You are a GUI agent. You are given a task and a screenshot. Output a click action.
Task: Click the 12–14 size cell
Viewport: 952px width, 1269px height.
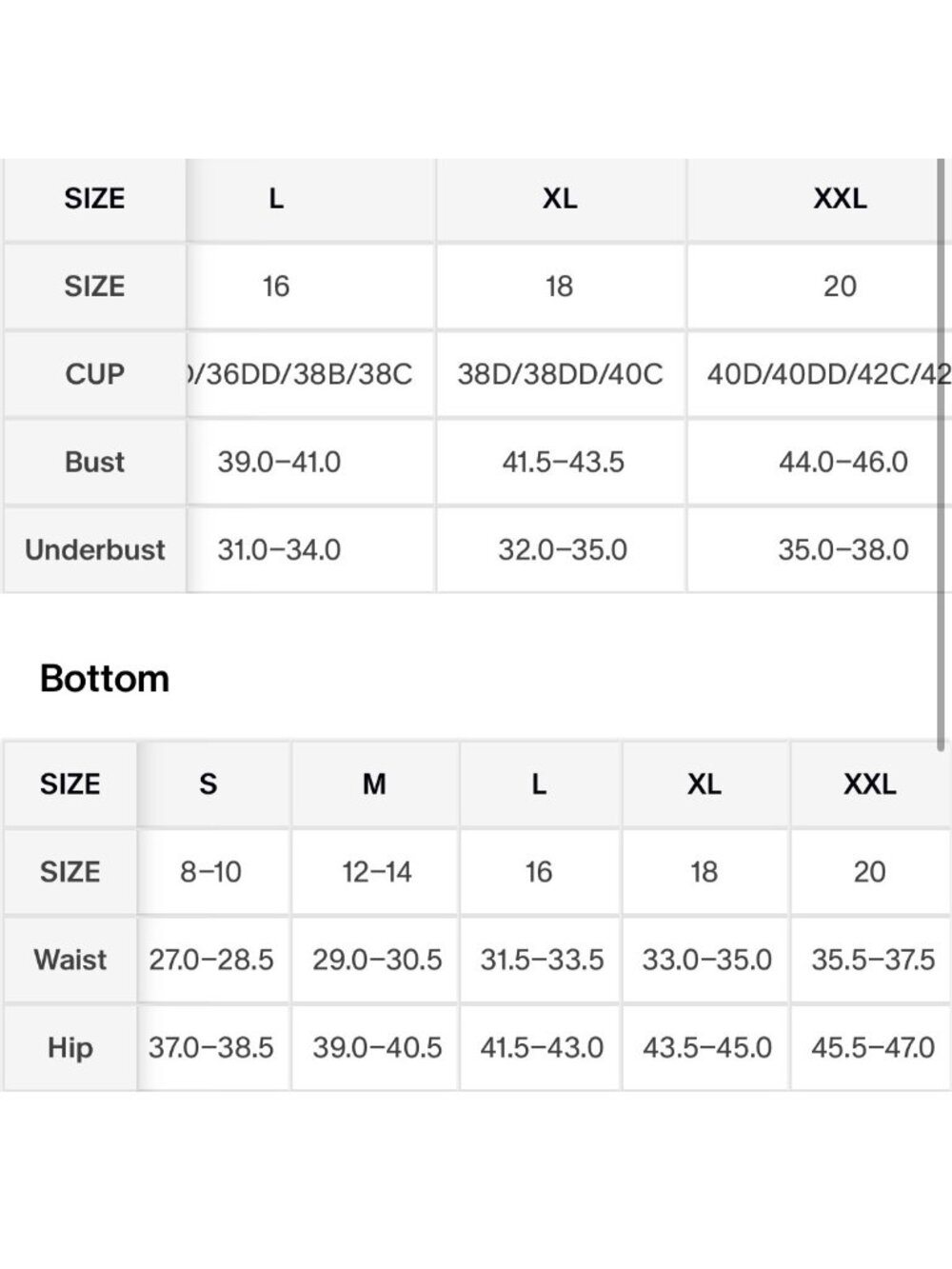tap(377, 872)
